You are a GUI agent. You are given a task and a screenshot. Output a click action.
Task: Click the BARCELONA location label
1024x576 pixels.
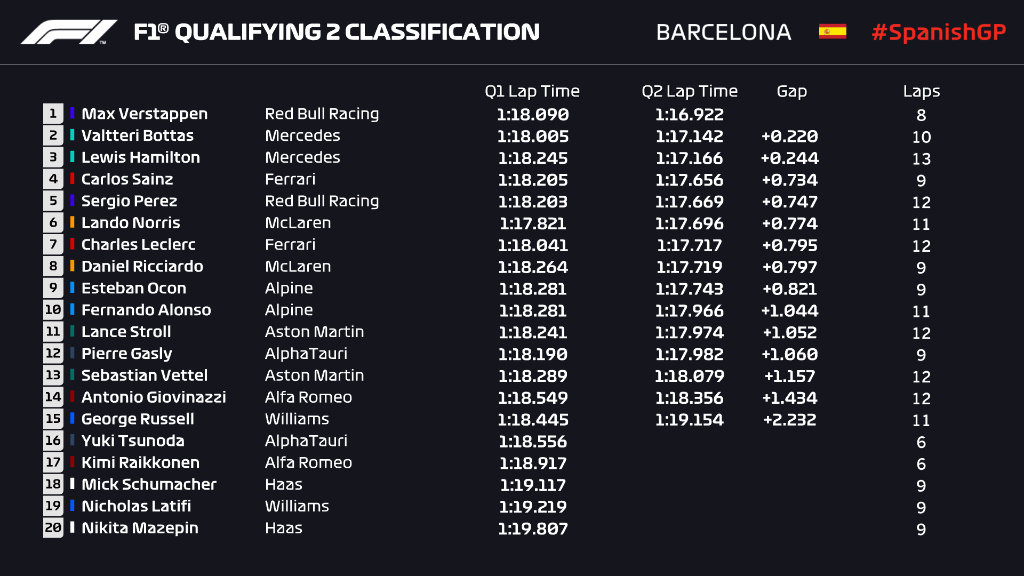click(723, 32)
